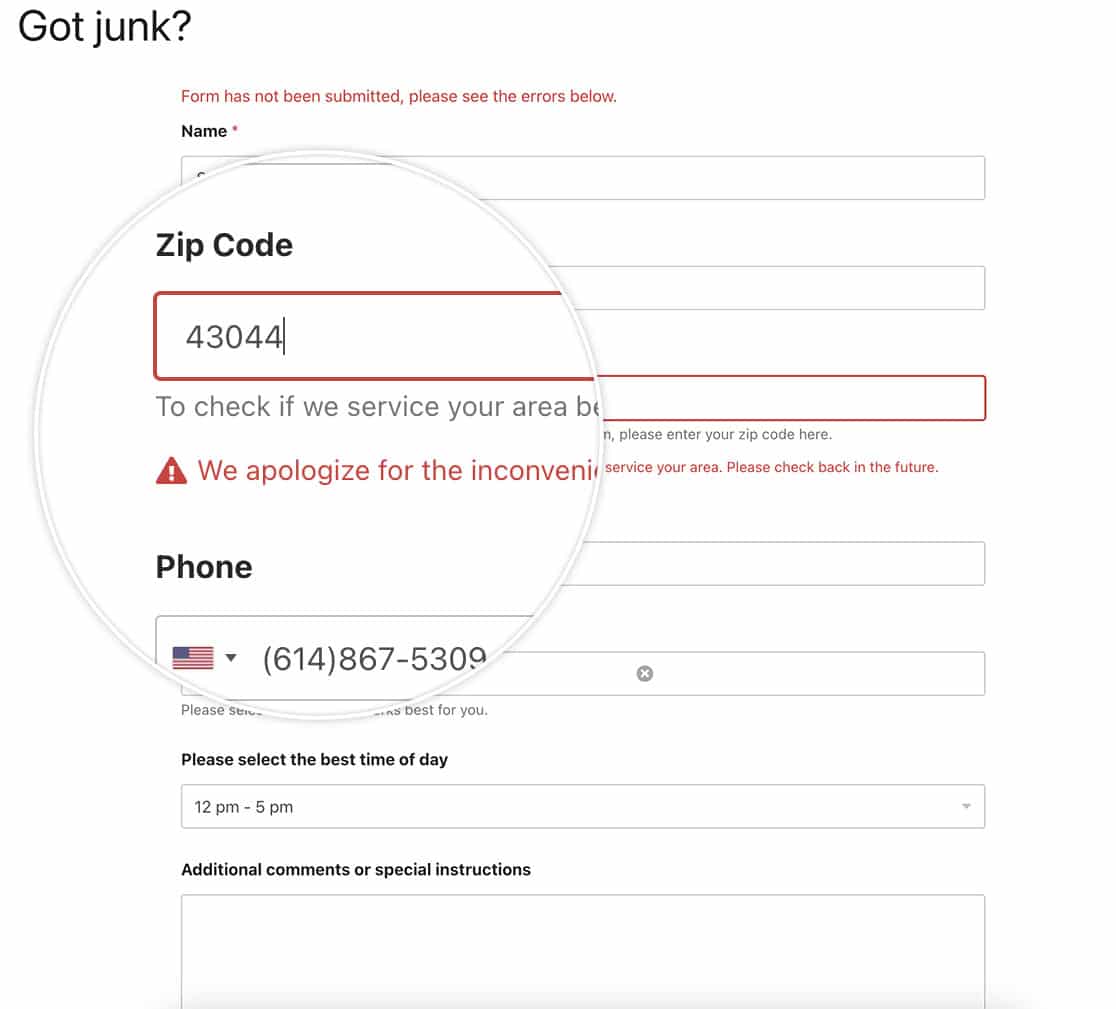Image resolution: width=1116 pixels, height=1009 pixels.
Task: Click the chevron beside the US flag
Action: pyautogui.click(x=232, y=658)
